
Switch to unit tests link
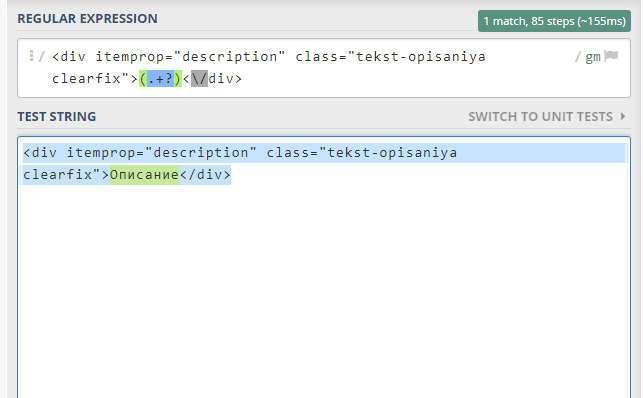(x=540, y=117)
